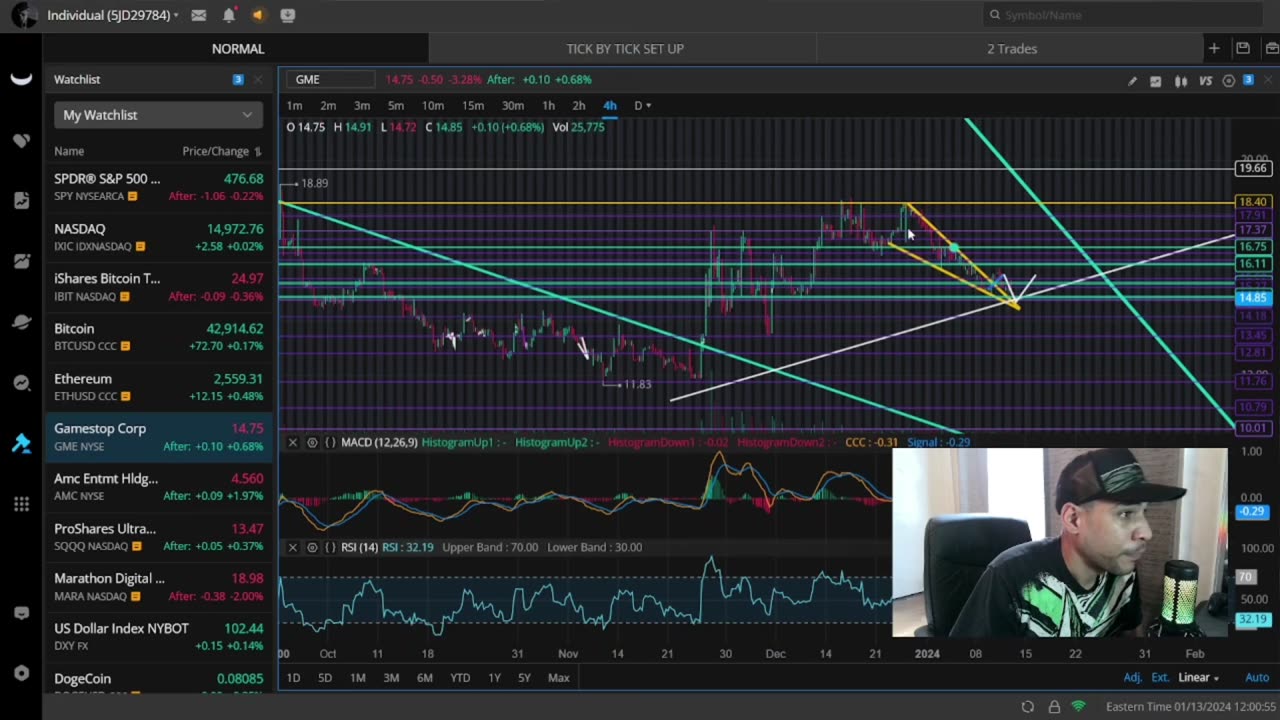Select Marathon Digital in watchlist
The image size is (1280, 720).
[x=158, y=587]
